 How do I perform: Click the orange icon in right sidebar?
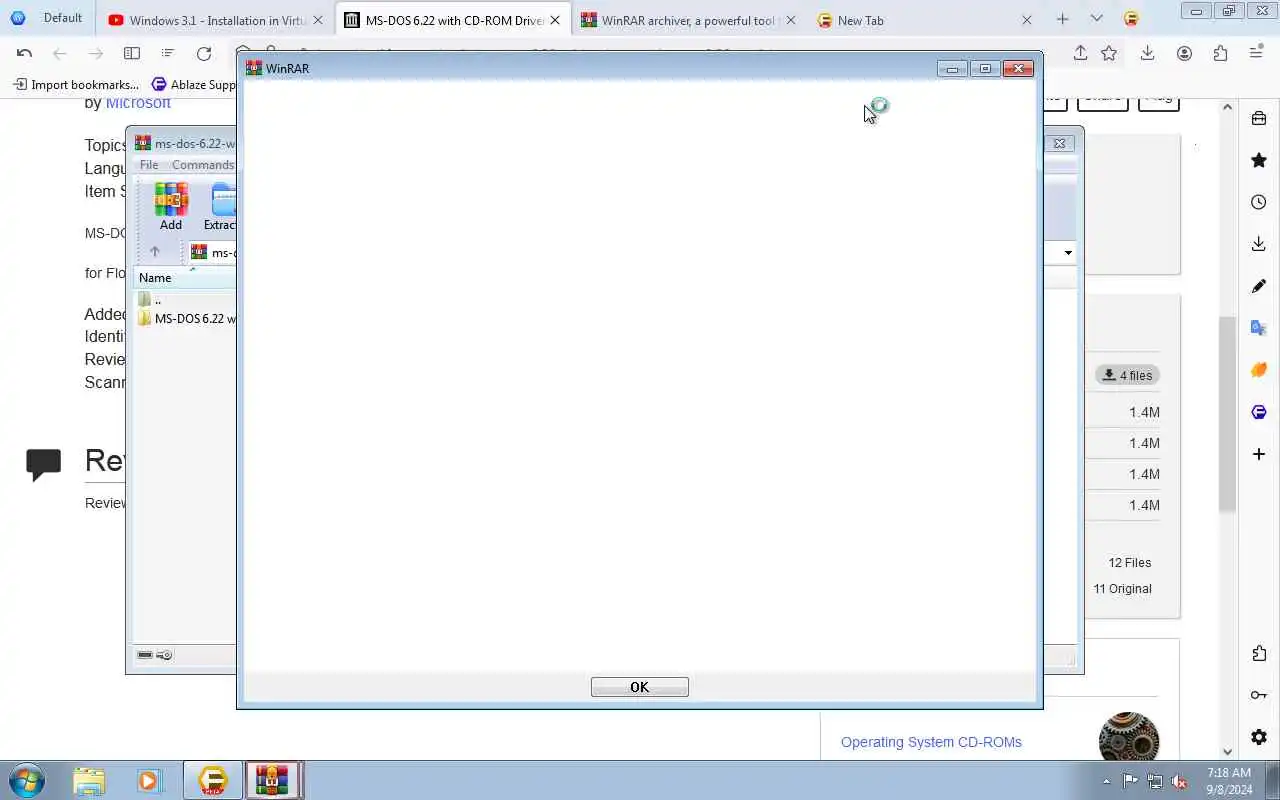(x=1259, y=370)
